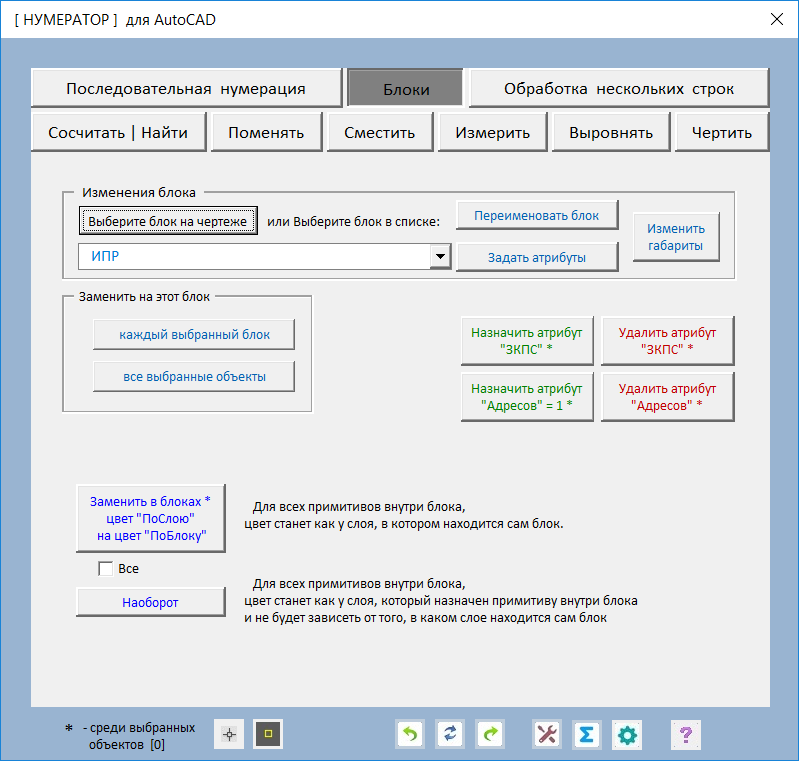
Task: Click the "или Выберите блок в списке:" label
Action: [353, 222]
